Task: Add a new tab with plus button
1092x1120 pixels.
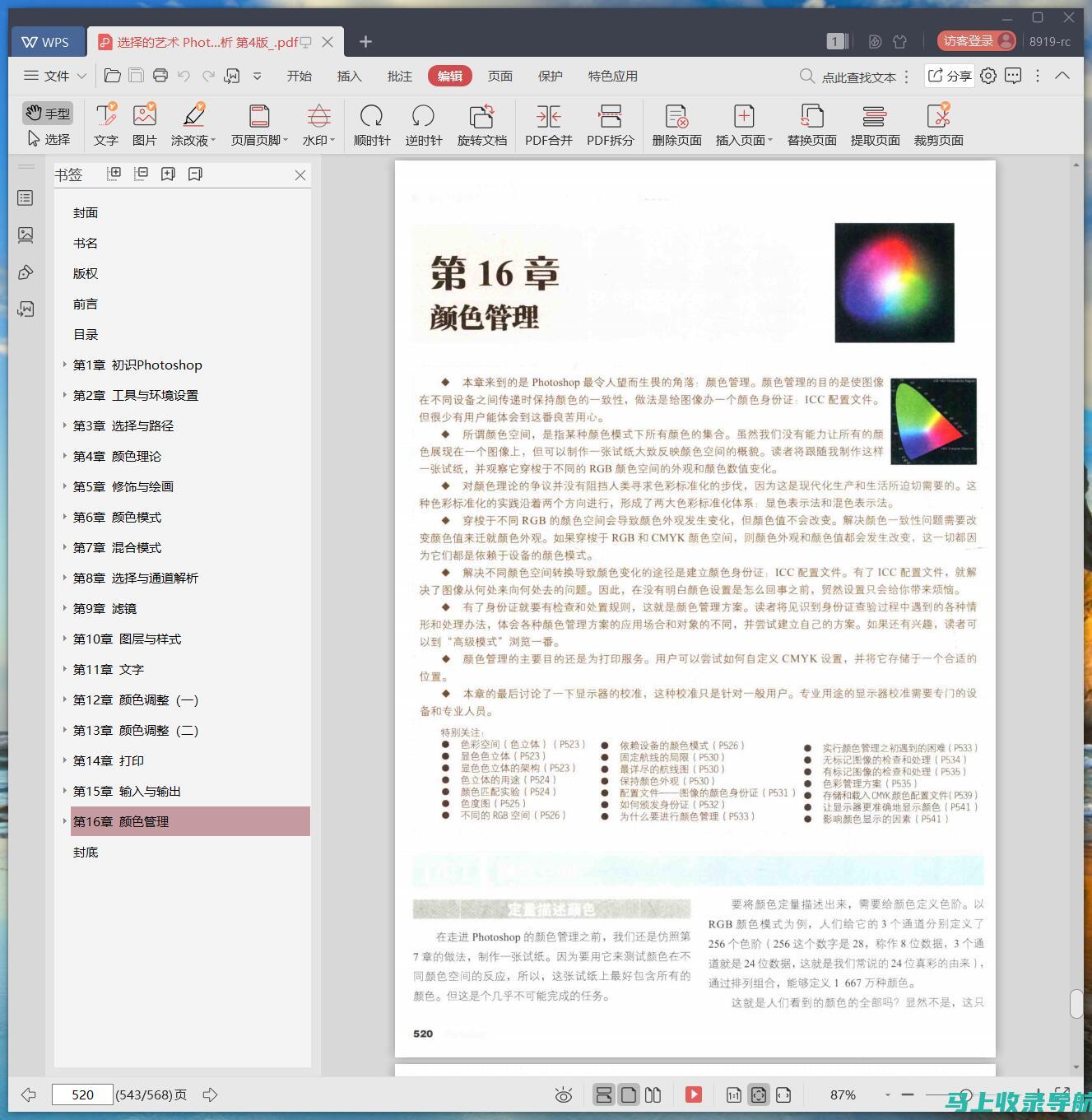Action: (x=366, y=41)
